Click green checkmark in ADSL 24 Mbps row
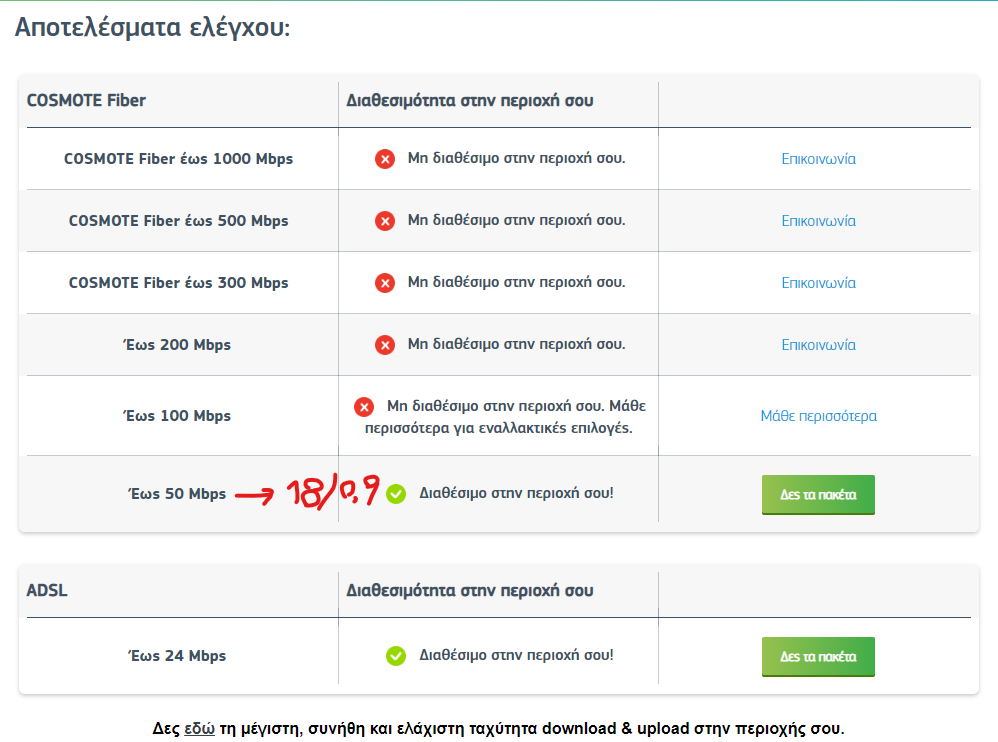 tap(396, 655)
